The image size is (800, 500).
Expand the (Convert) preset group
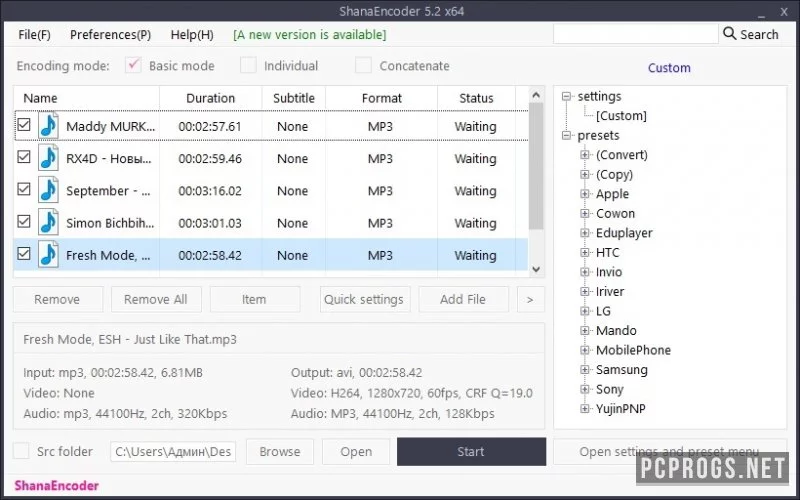click(585, 155)
